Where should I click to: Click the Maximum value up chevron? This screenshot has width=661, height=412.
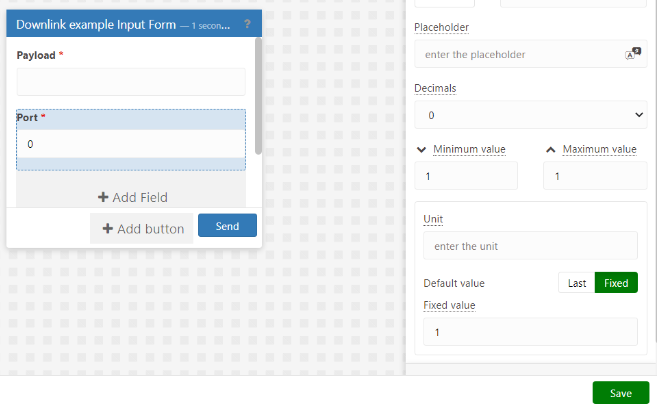(x=551, y=150)
